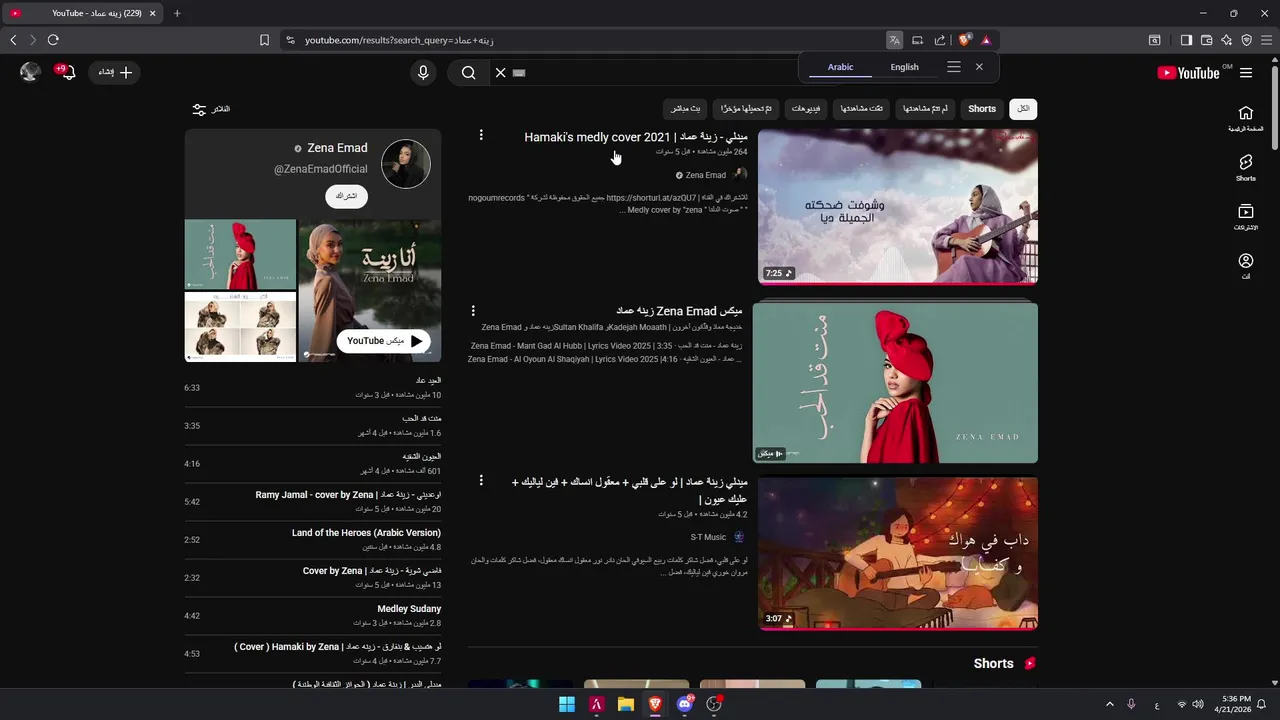Click the subscribe button on Zena Emad card
The width and height of the screenshot is (1280, 720).
tap(346, 196)
